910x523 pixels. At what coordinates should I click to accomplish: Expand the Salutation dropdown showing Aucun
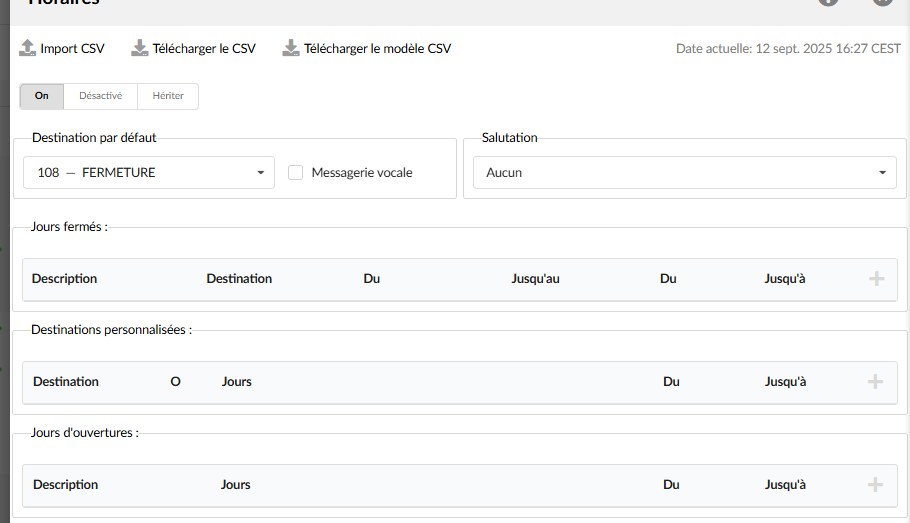click(685, 173)
